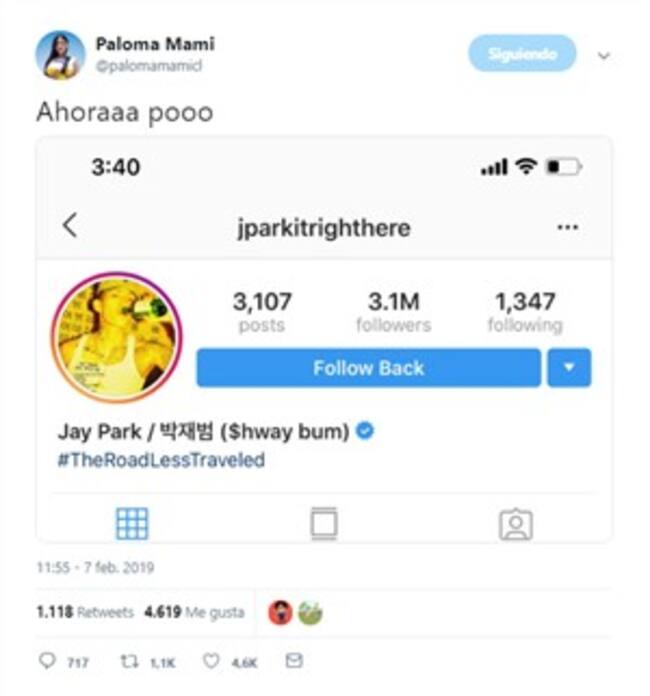This screenshot has width=650, height=696.
Task: Select the tagged photos person icon
Action: pos(515,524)
